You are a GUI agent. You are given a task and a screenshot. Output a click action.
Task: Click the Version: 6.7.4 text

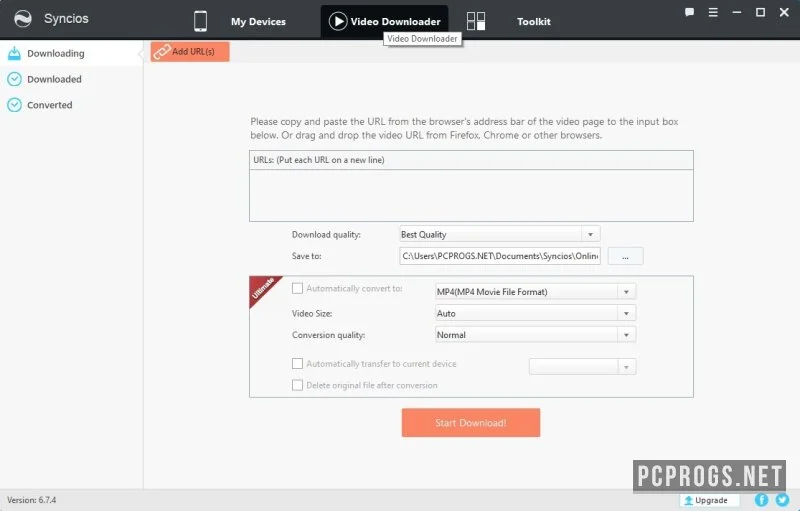tap(32, 500)
